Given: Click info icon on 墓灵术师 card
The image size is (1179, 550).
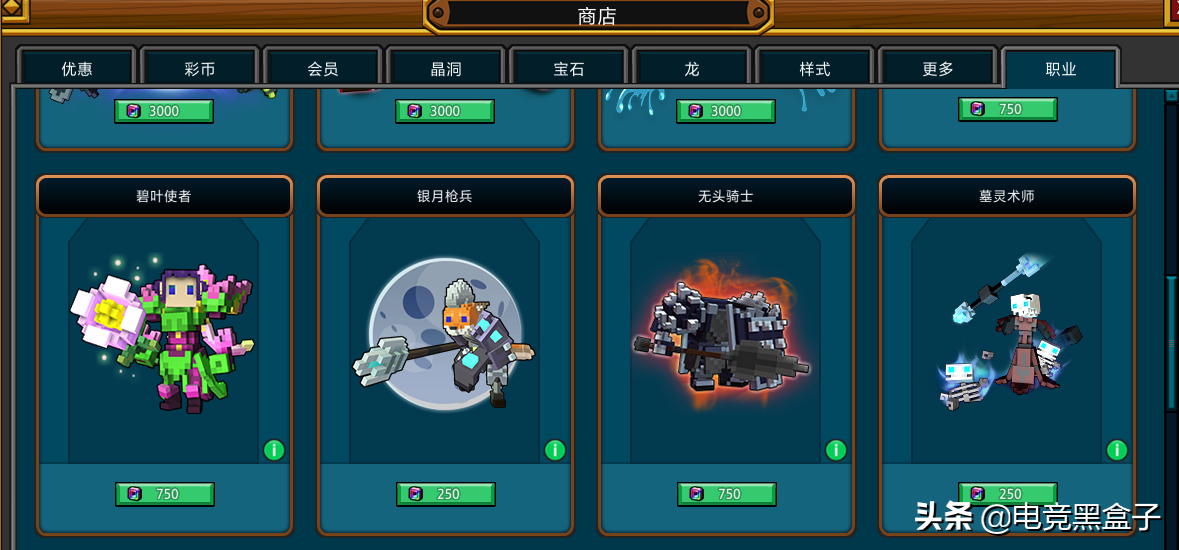Looking at the screenshot, I should point(1117,450).
